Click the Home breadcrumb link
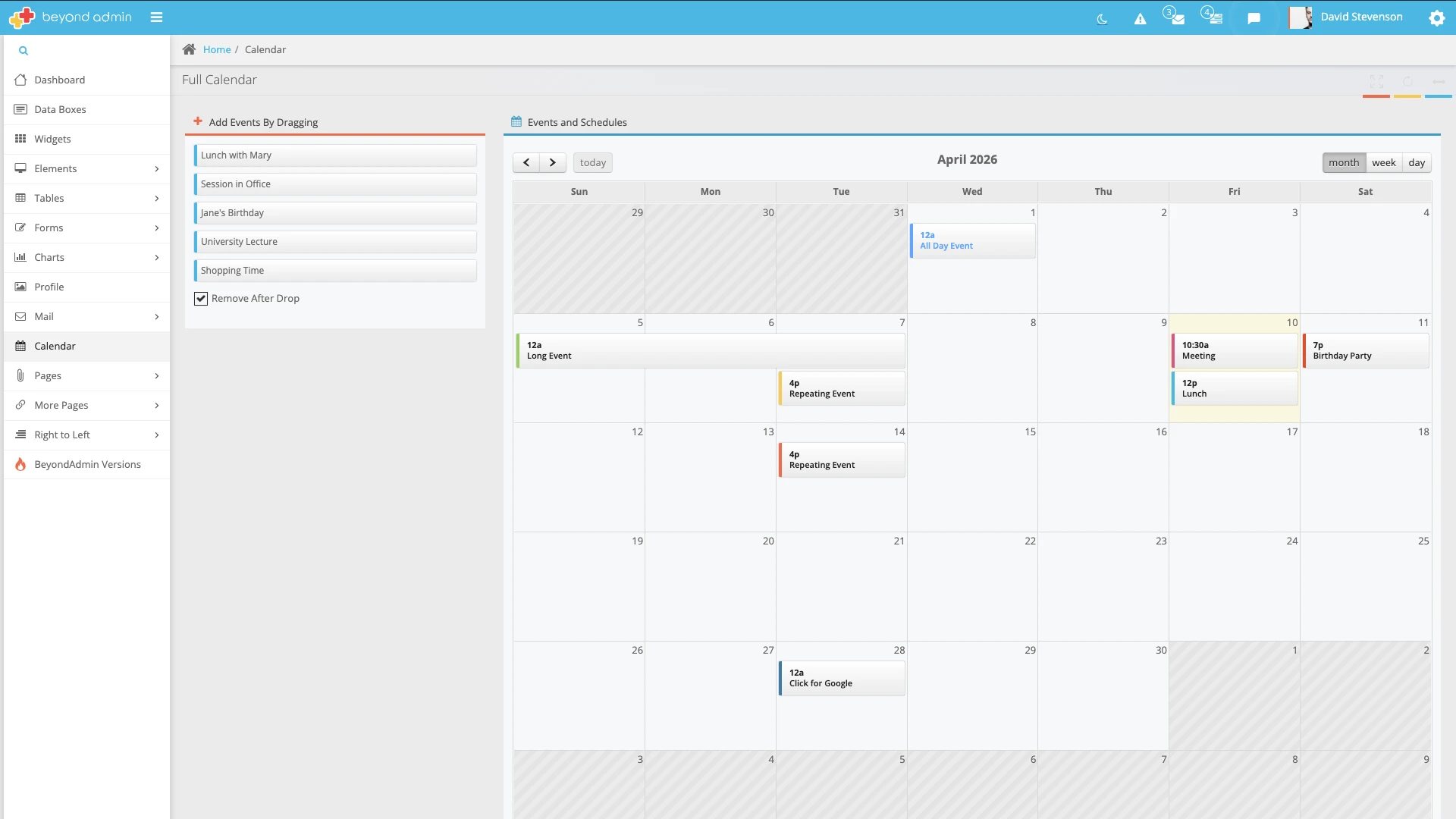 click(217, 50)
